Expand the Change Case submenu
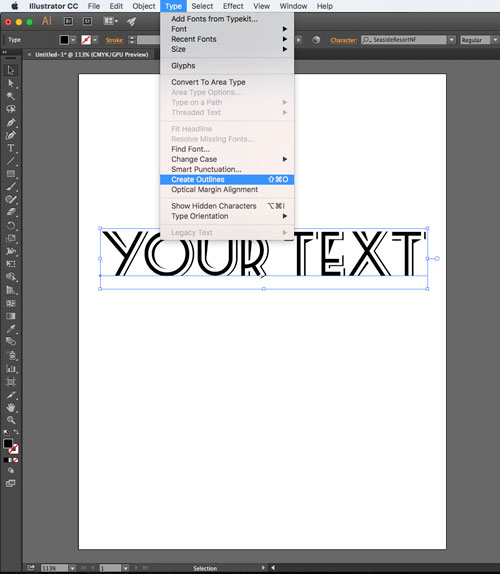Viewport: 500px width, 574px height. point(227,159)
